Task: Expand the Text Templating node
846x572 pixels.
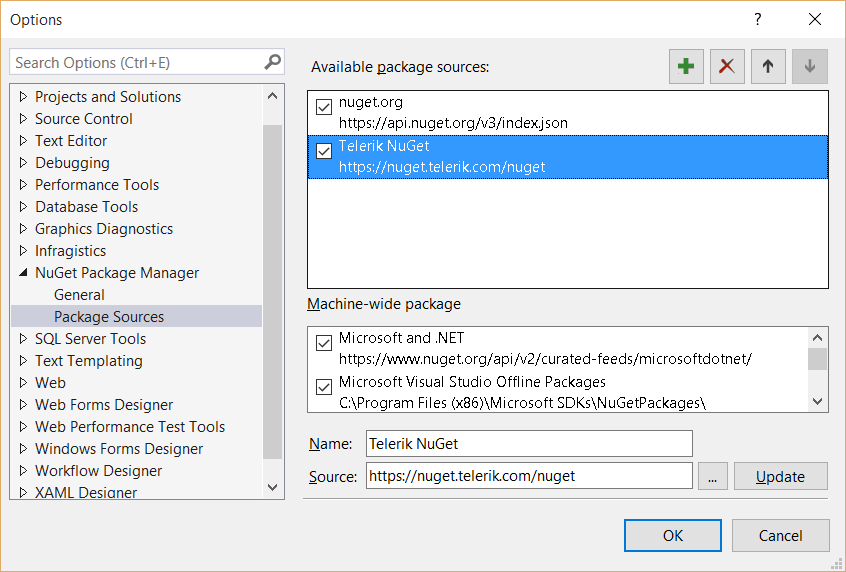Action: [x=23, y=360]
